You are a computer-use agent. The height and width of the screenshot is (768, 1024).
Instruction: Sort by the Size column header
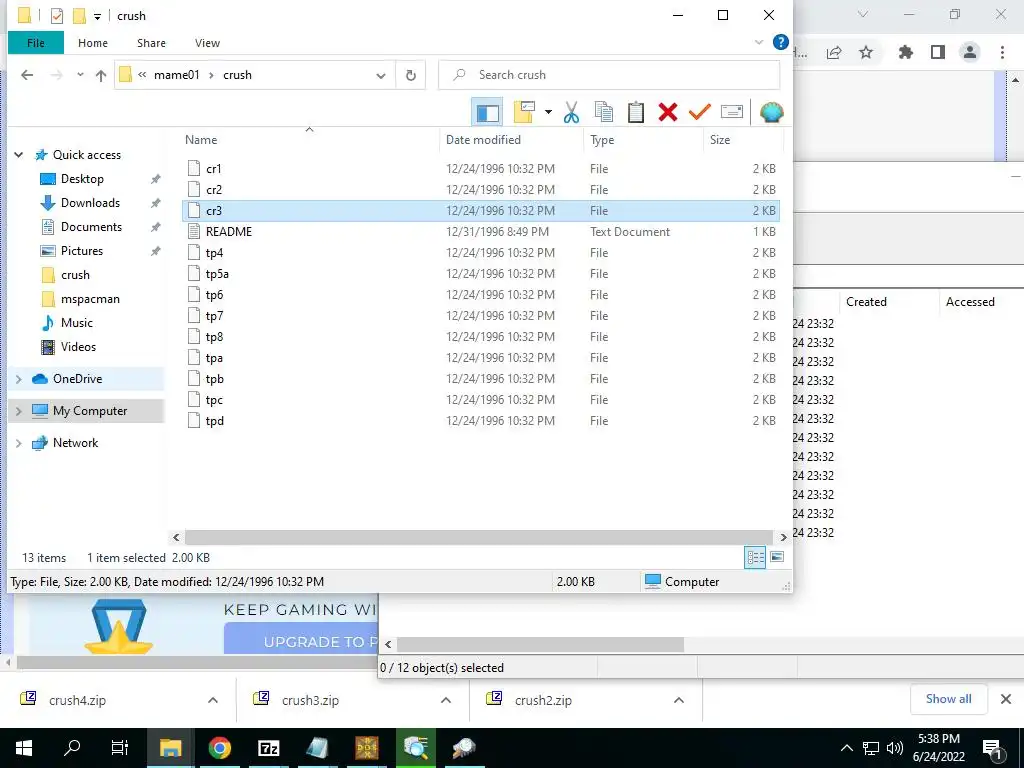pos(743,140)
